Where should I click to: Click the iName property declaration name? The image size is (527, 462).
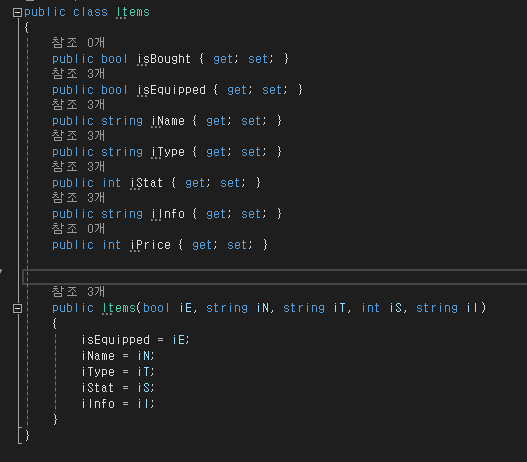coord(168,121)
